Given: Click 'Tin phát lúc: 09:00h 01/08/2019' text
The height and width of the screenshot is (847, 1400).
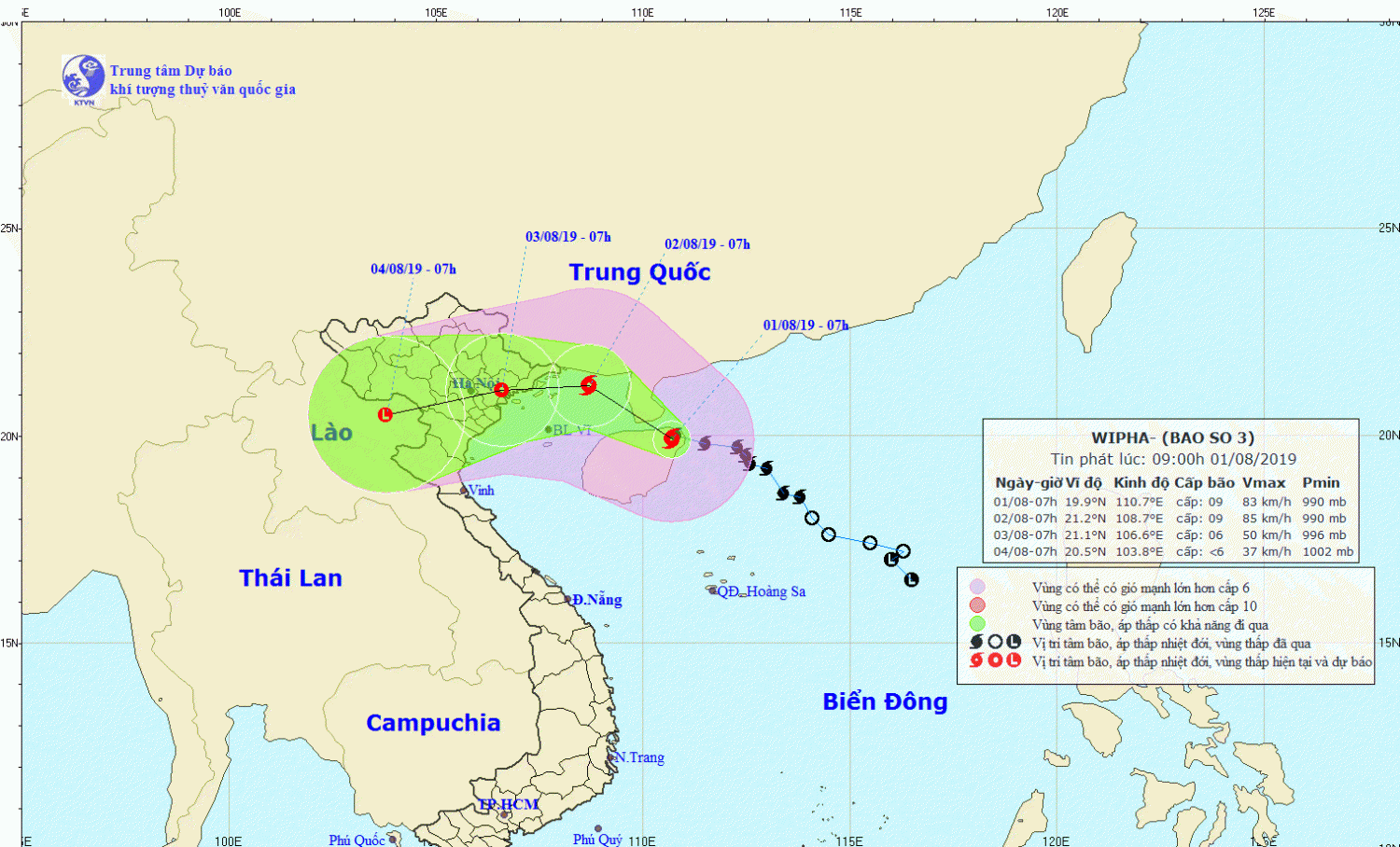Looking at the screenshot, I should [x=1173, y=459].
